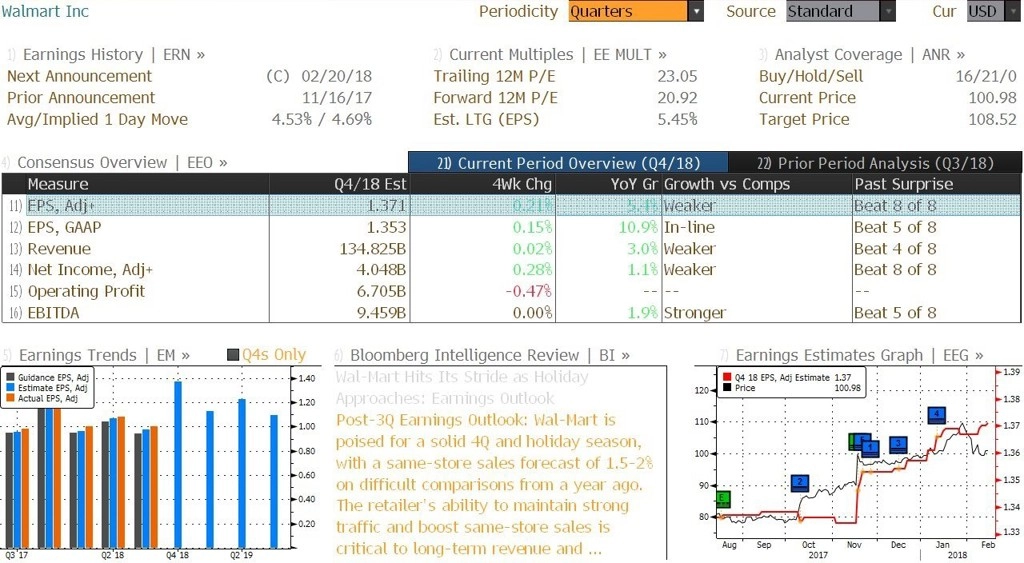Click Prior Announcement date 11/16/17
This screenshot has width=1024, height=563.
point(336,98)
